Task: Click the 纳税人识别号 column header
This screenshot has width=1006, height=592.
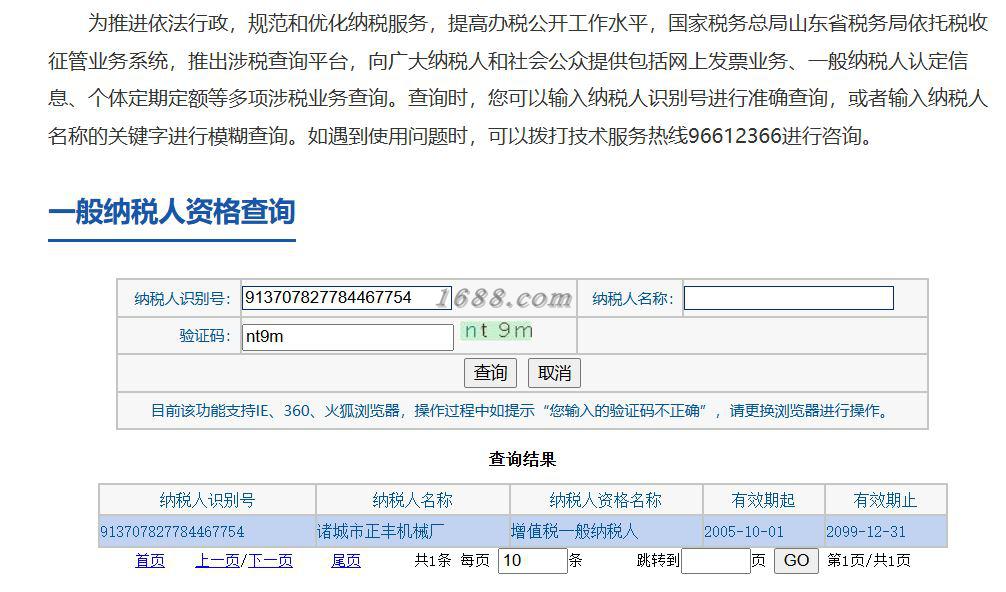Action: [207, 500]
